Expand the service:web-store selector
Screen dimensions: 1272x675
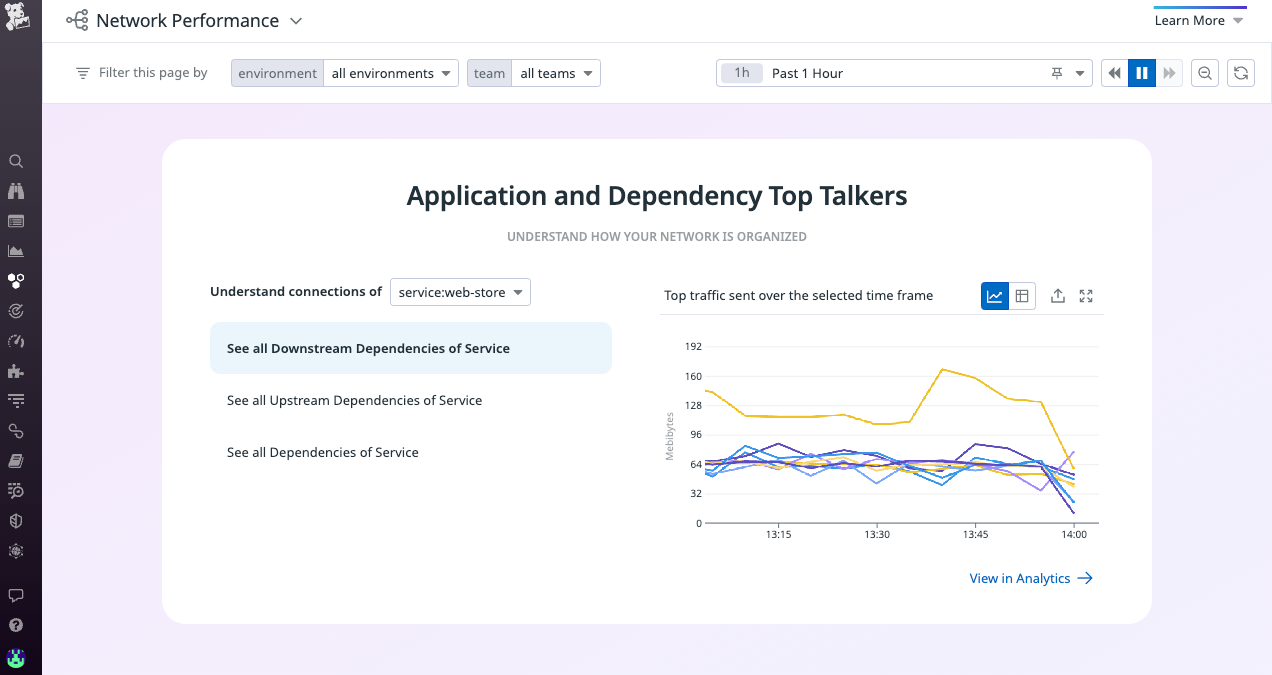tap(460, 292)
